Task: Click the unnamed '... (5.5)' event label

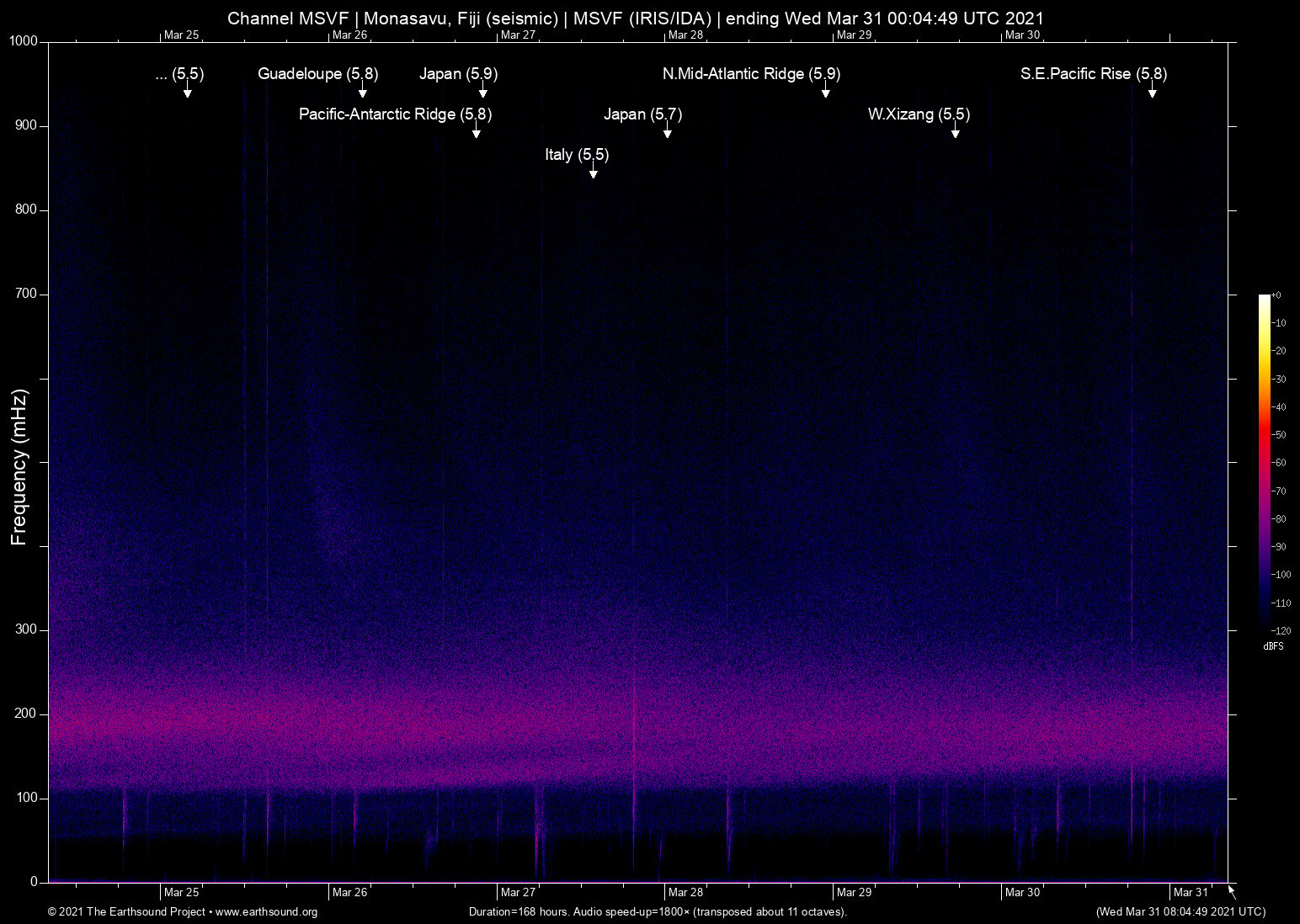Action: pyautogui.click(x=179, y=74)
